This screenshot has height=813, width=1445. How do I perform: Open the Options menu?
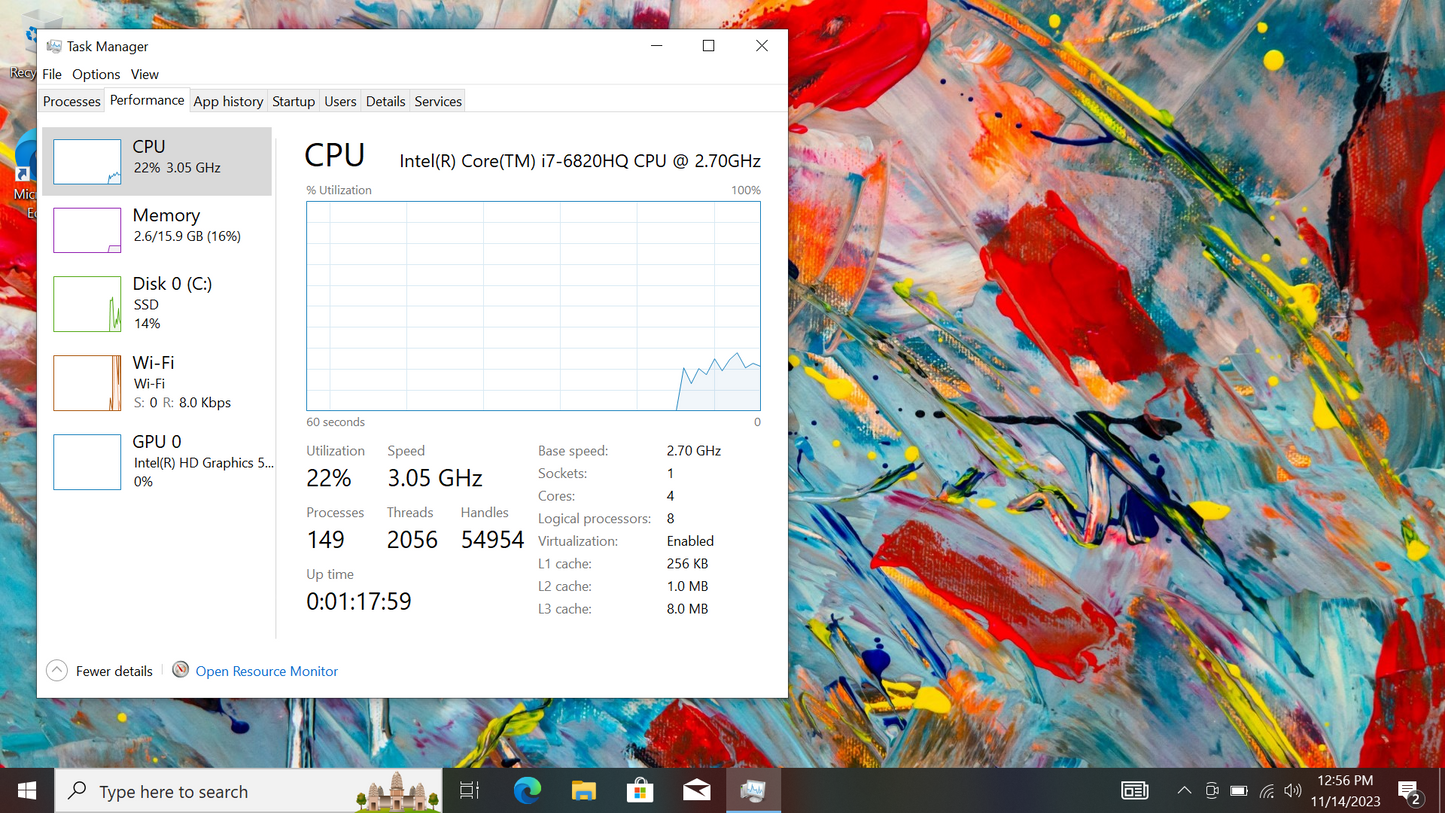[x=96, y=74]
